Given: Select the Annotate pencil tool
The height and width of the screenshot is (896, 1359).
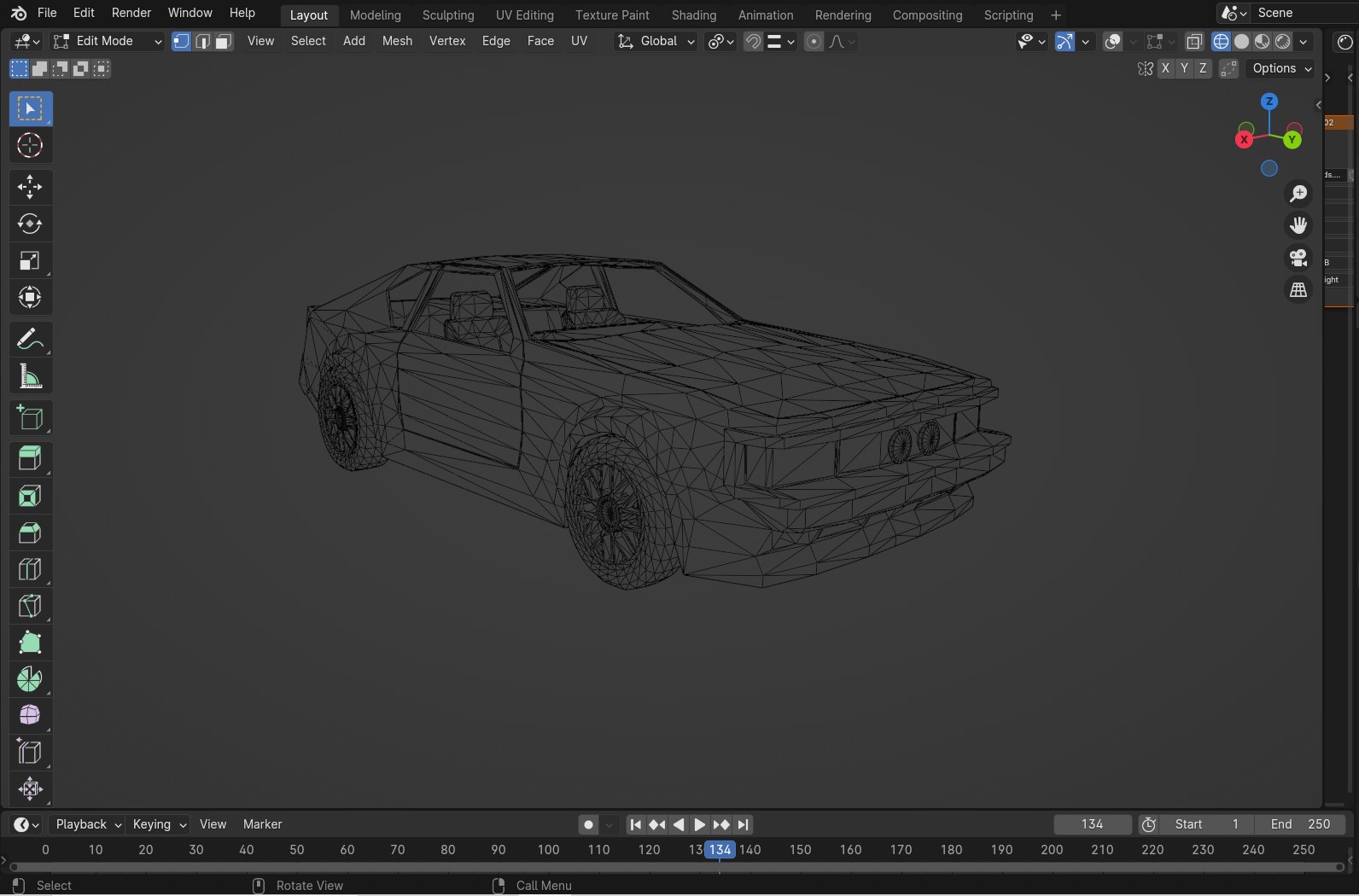Looking at the screenshot, I should [30, 339].
